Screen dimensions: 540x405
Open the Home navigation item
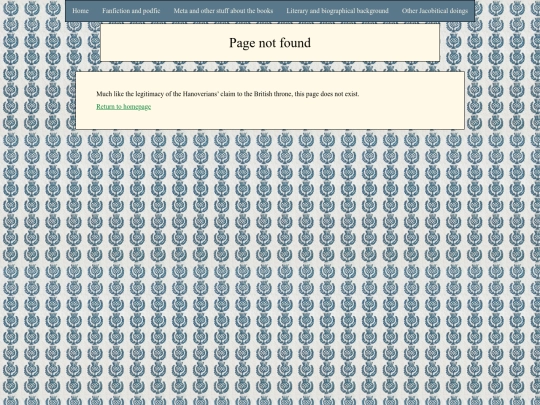coord(80,11)
